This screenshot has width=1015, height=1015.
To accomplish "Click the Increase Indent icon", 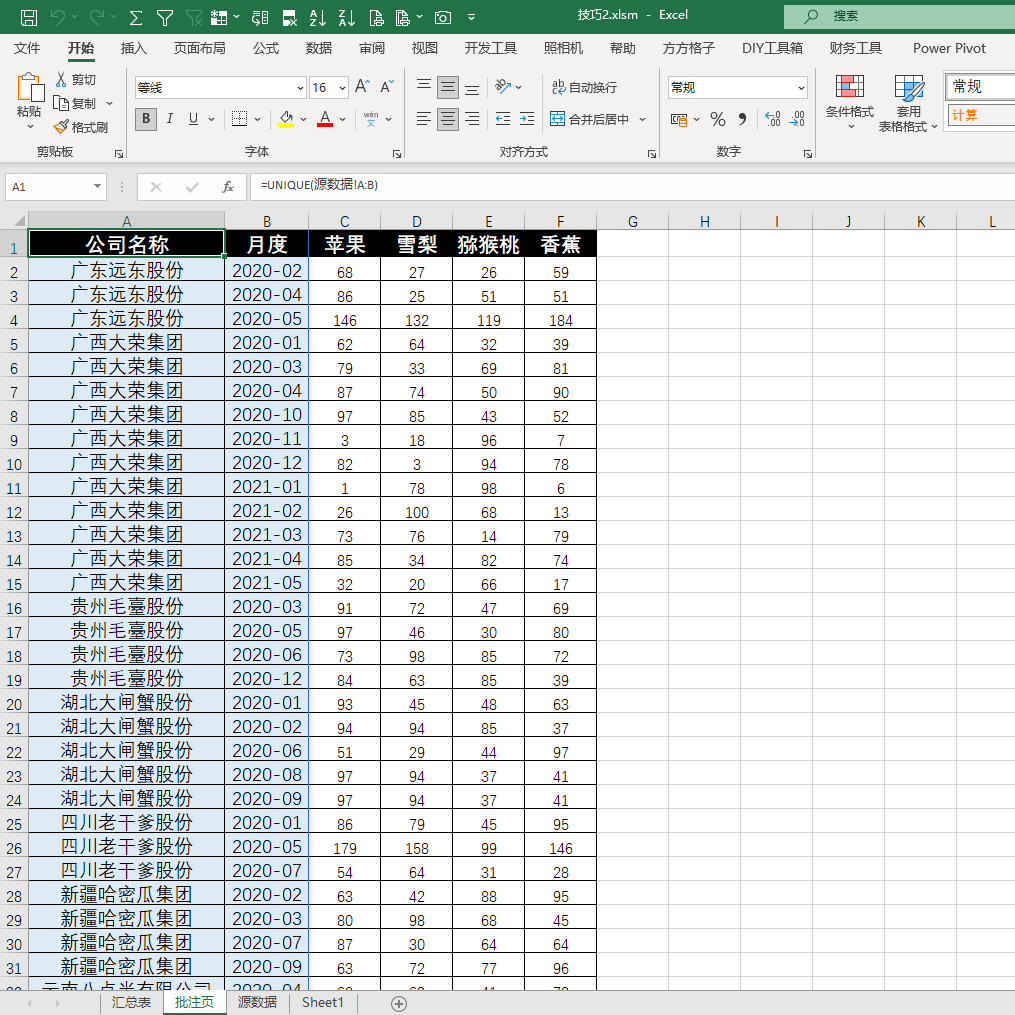I will click(x=527, y=118).
